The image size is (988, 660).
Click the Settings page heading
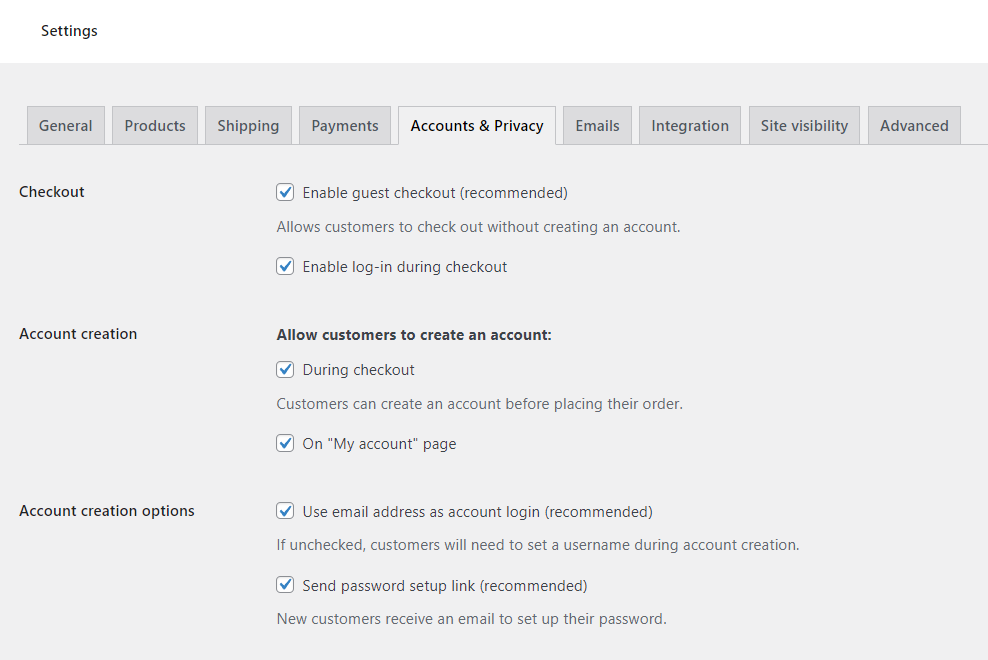[x=69, y=31]
